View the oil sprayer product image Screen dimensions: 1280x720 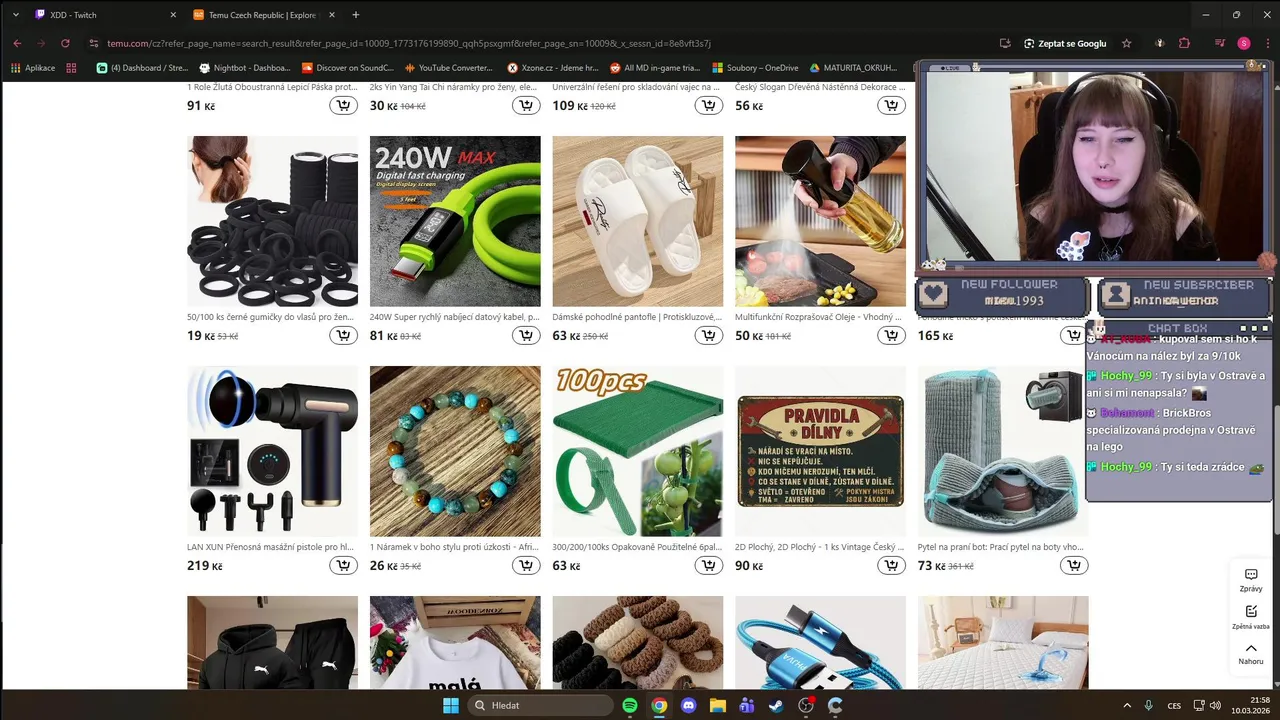click(820, 221)
